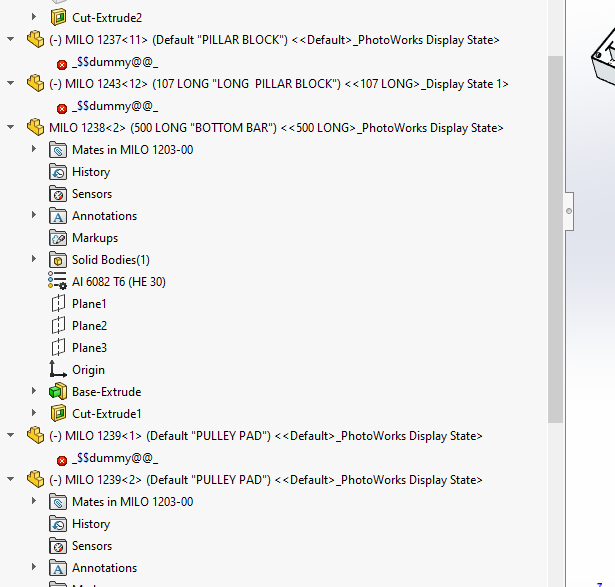Image resolution: width=615 pixels, height=587 pixels.
Task: Select the Origin icon
Action: [x=58, y=370]
